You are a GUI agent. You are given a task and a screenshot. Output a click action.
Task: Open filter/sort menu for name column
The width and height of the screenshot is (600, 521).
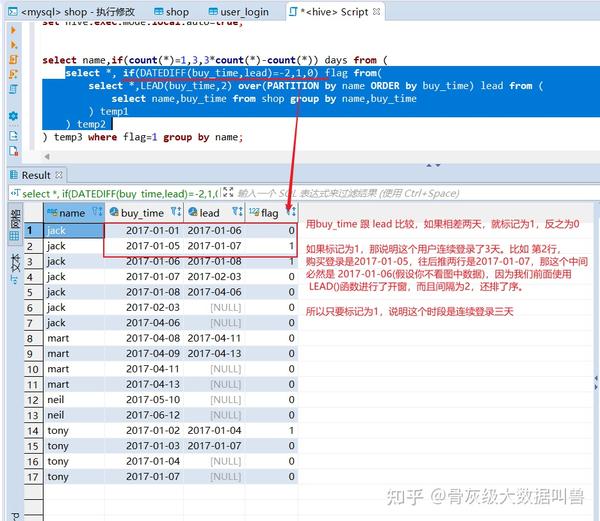(x=98, y=211)
